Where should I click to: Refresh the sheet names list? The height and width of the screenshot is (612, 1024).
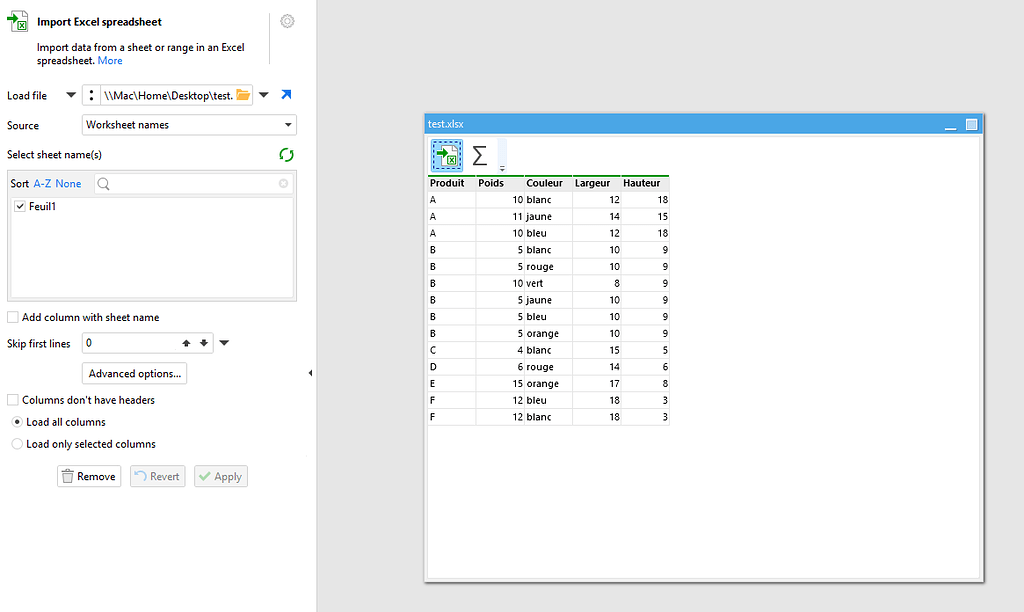[x=286, y=155]
